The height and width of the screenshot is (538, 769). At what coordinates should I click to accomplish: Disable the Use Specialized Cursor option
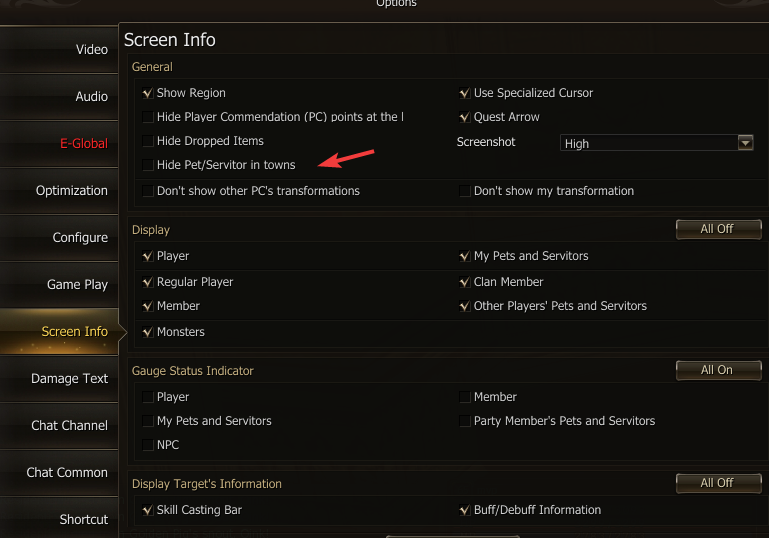(465, 93)
